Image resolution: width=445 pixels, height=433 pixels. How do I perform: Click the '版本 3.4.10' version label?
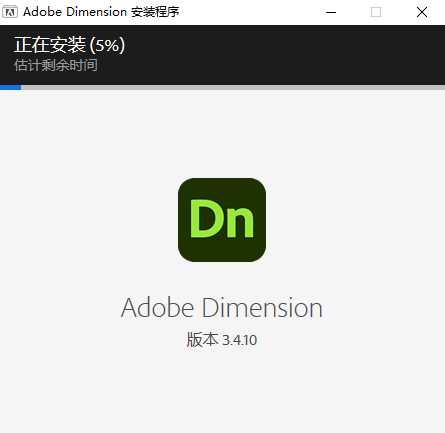pos(222,340)
